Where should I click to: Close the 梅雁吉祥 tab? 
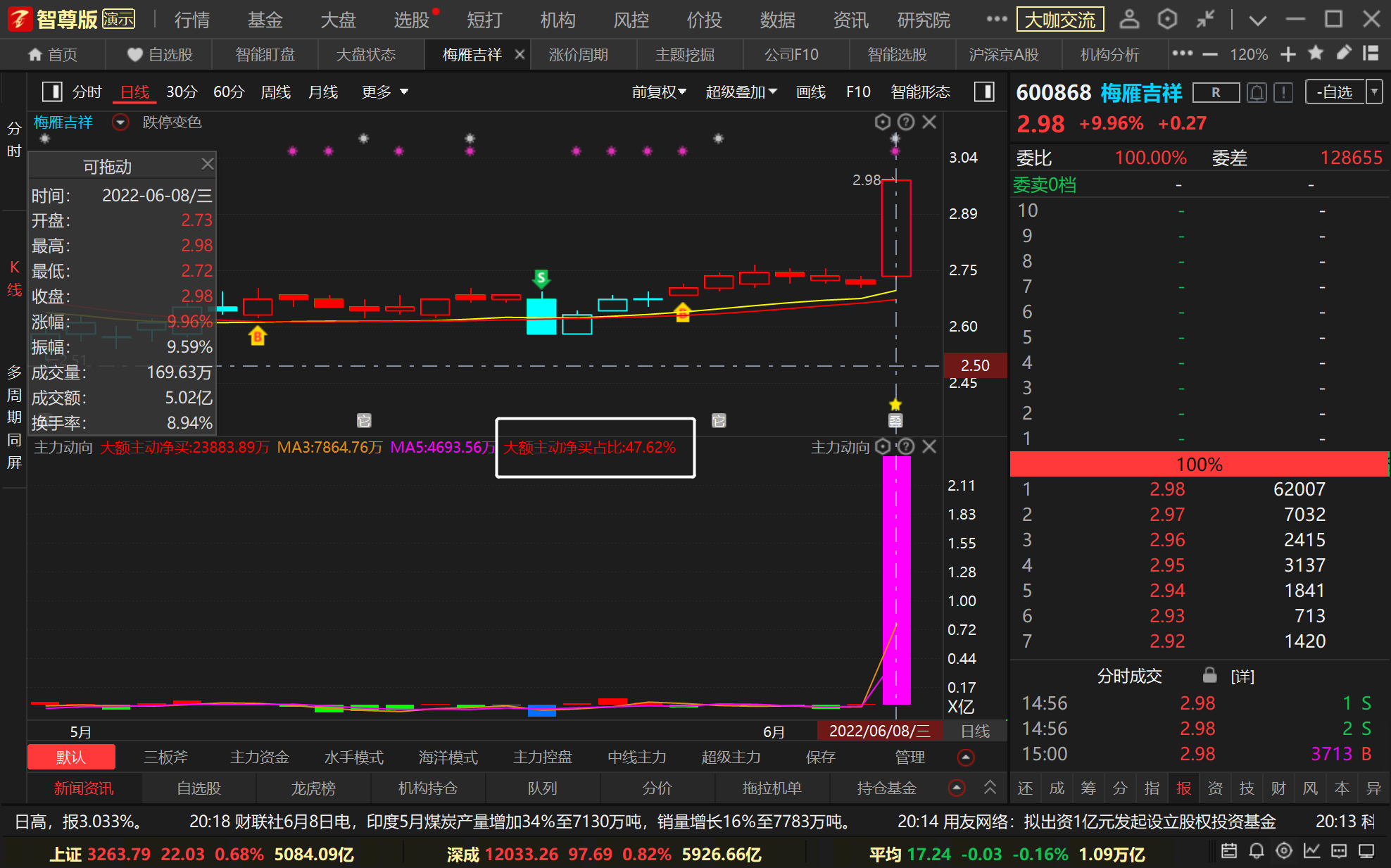tap(520, 54)
